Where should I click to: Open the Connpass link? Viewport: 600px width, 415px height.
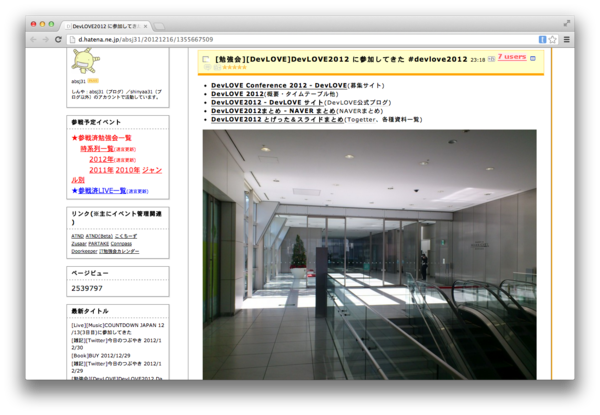(x=121, y=244)
